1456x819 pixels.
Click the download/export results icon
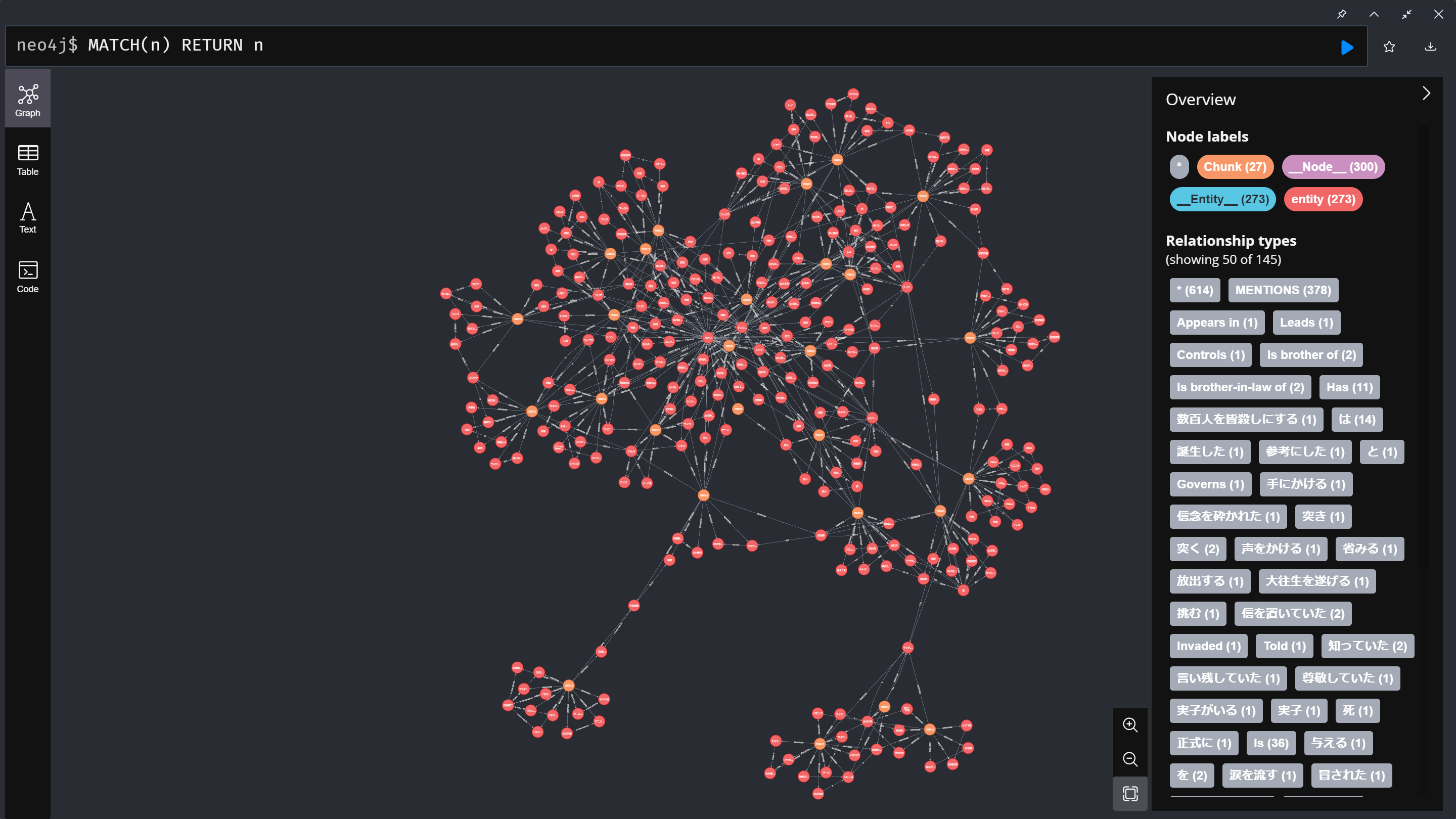1430,47
